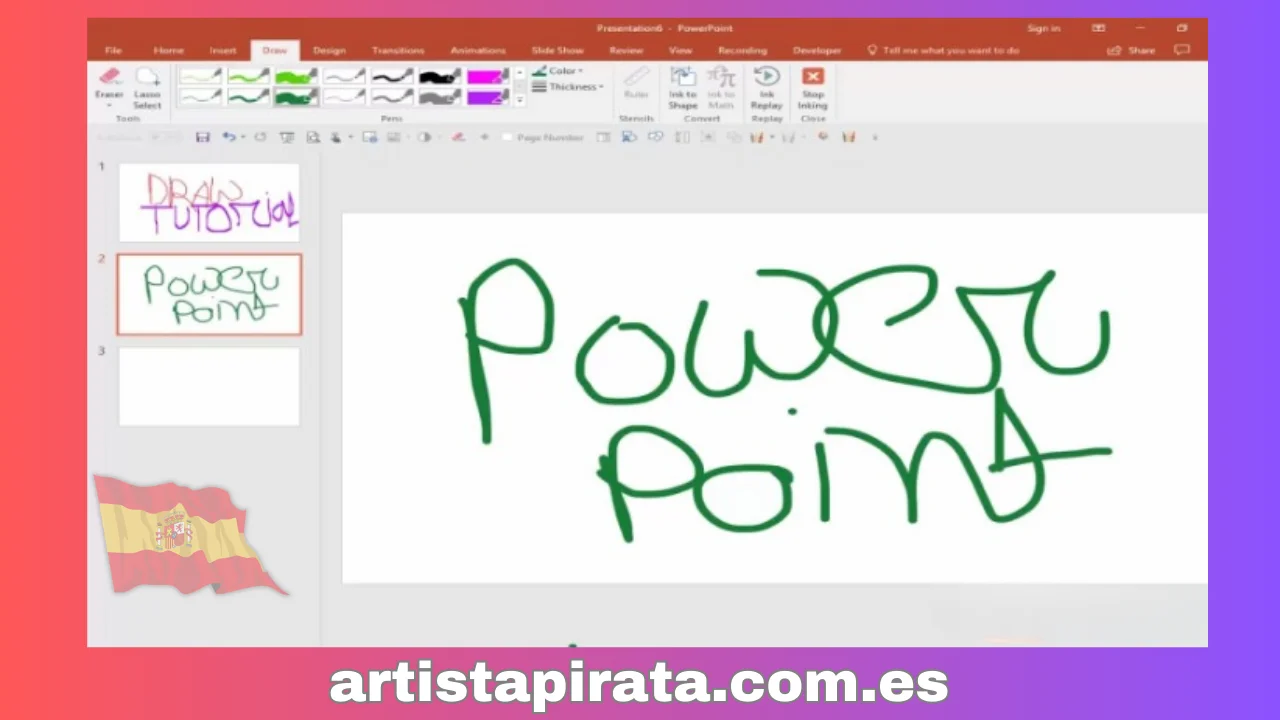Open the Undo history dropdown arrow

243,137
